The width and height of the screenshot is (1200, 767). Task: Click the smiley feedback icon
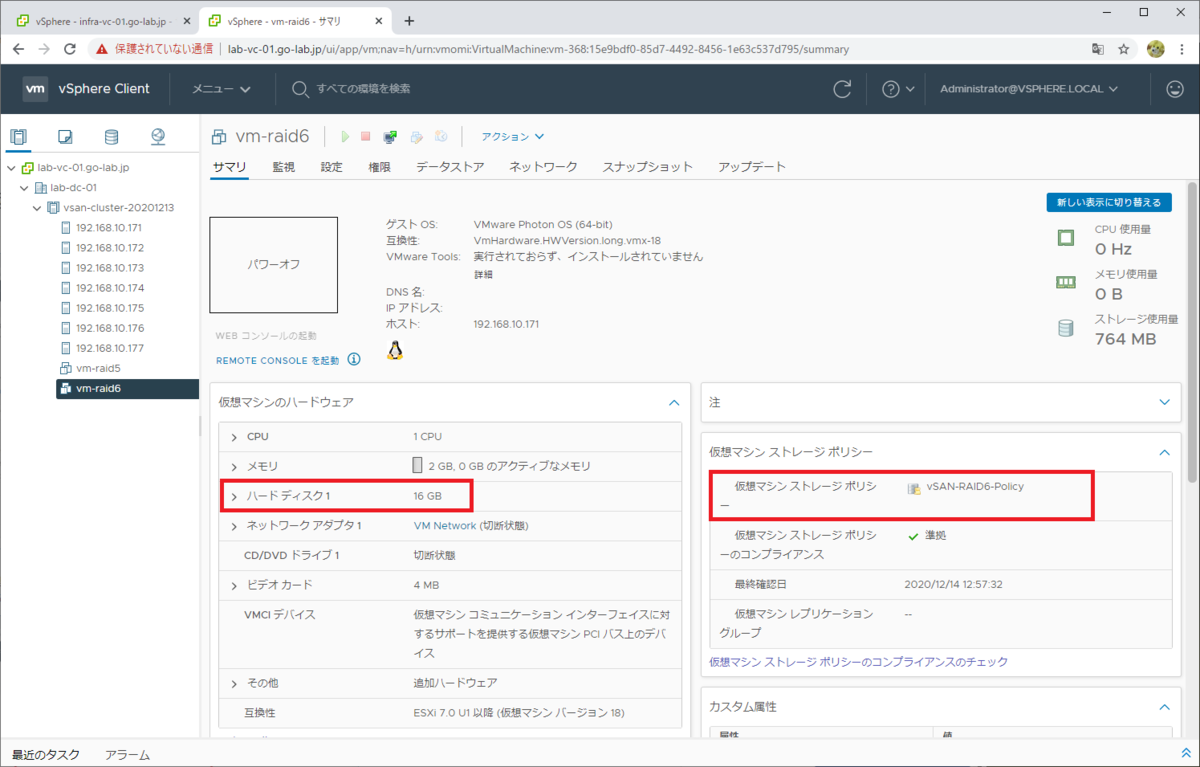point(1175,89)
